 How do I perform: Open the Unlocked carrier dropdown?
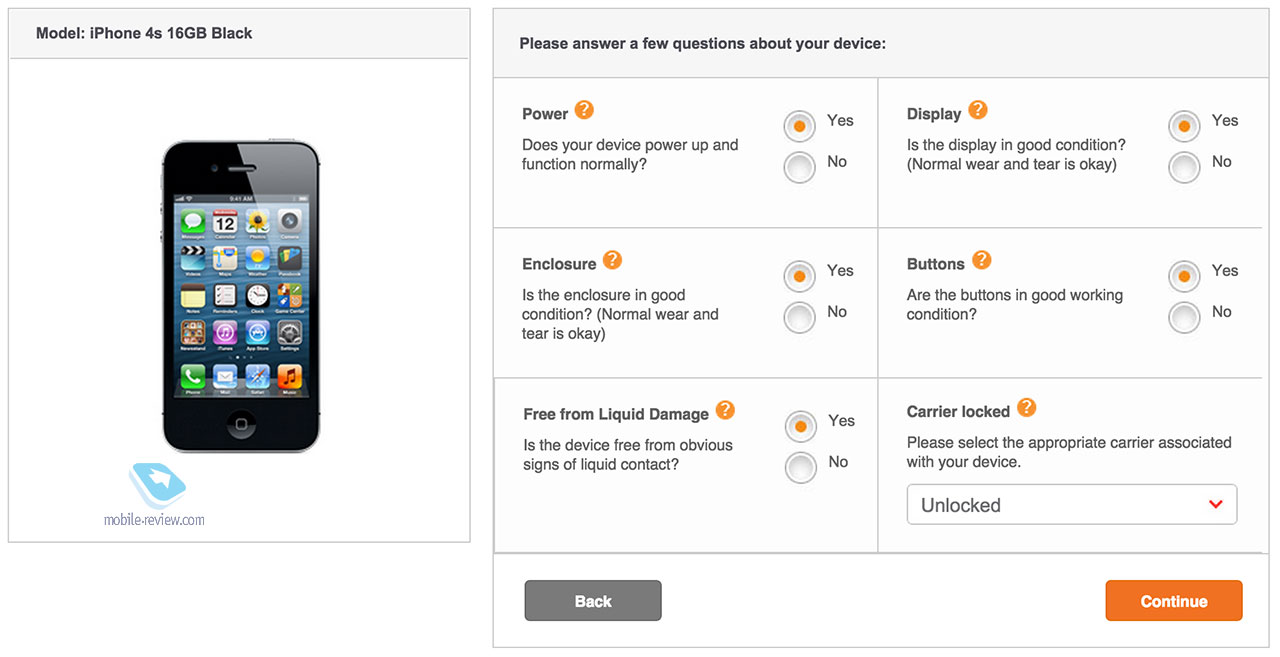tap(1072, 505)
